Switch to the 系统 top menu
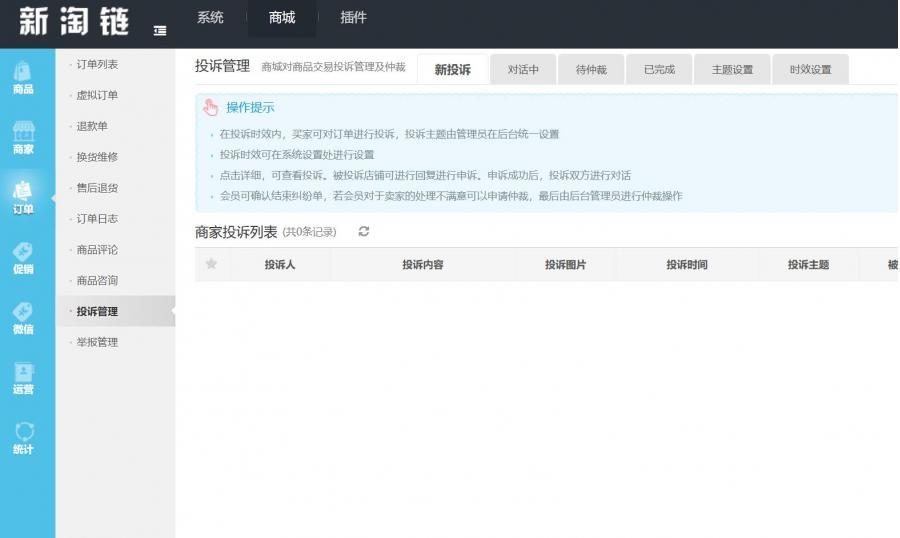Screen dimensions: 900x538 pos(210,18)
